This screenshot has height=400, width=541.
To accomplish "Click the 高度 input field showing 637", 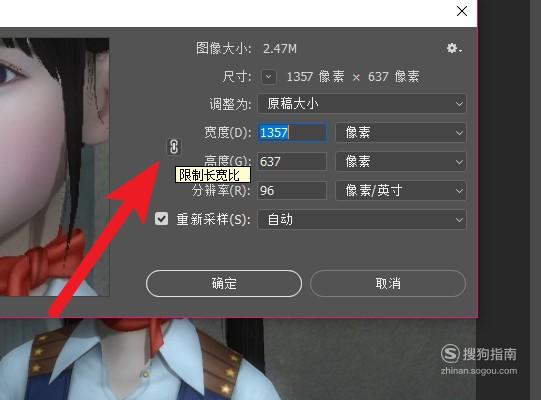I will click(292, 162).
